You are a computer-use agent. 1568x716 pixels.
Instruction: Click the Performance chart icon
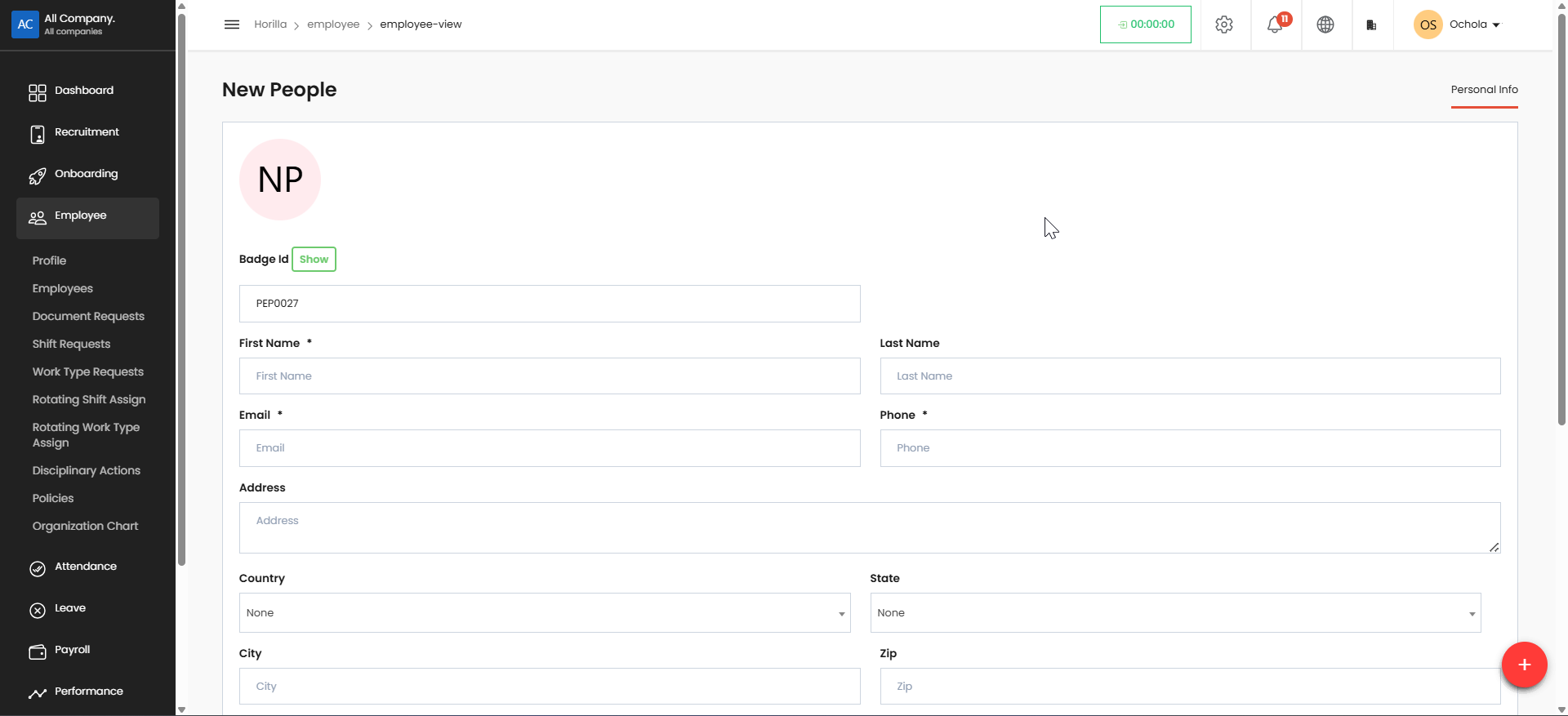coord(38,694)
